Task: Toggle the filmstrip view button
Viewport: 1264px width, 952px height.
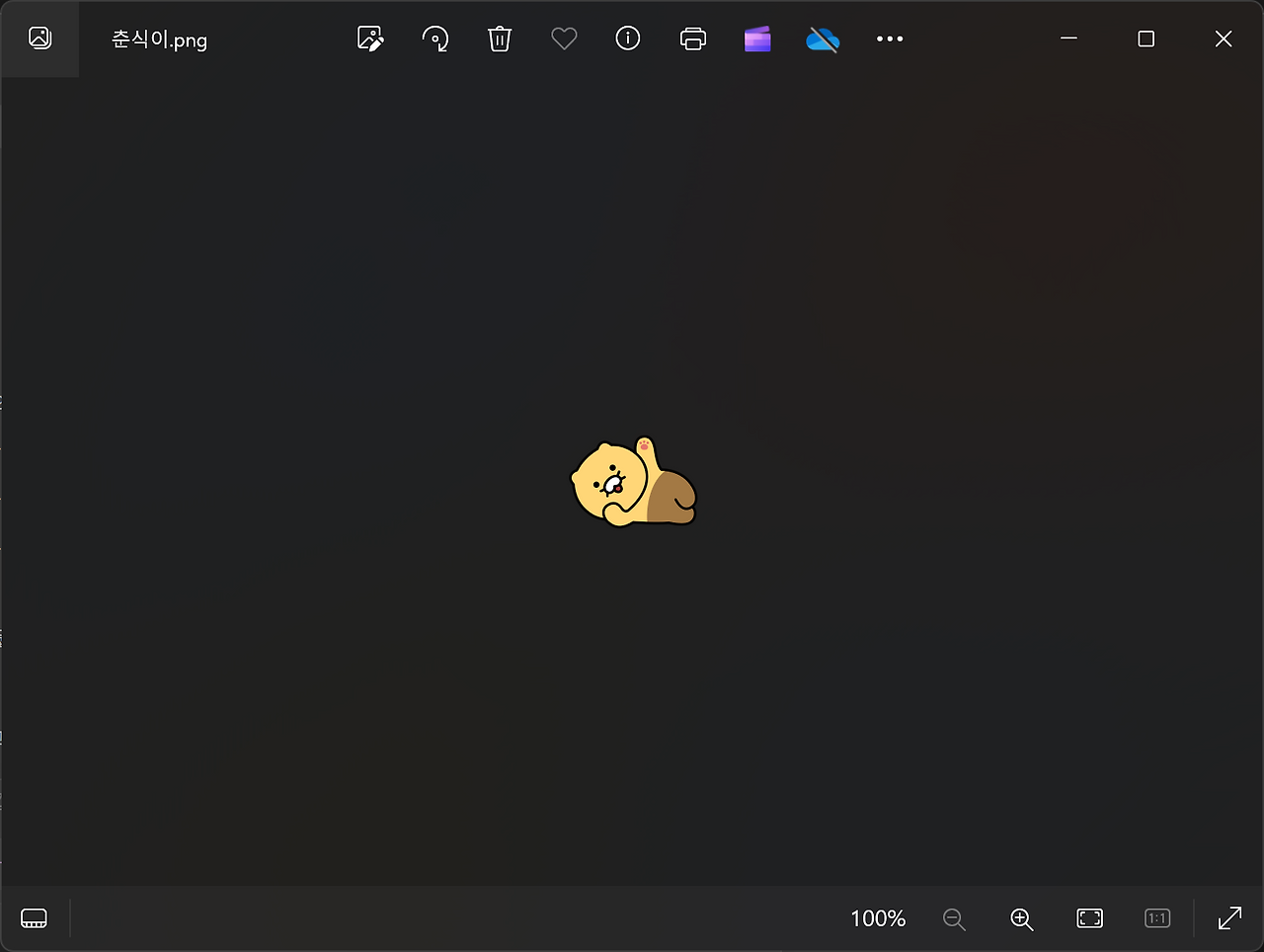Action: pyautogui.click(x=34, y=917)
